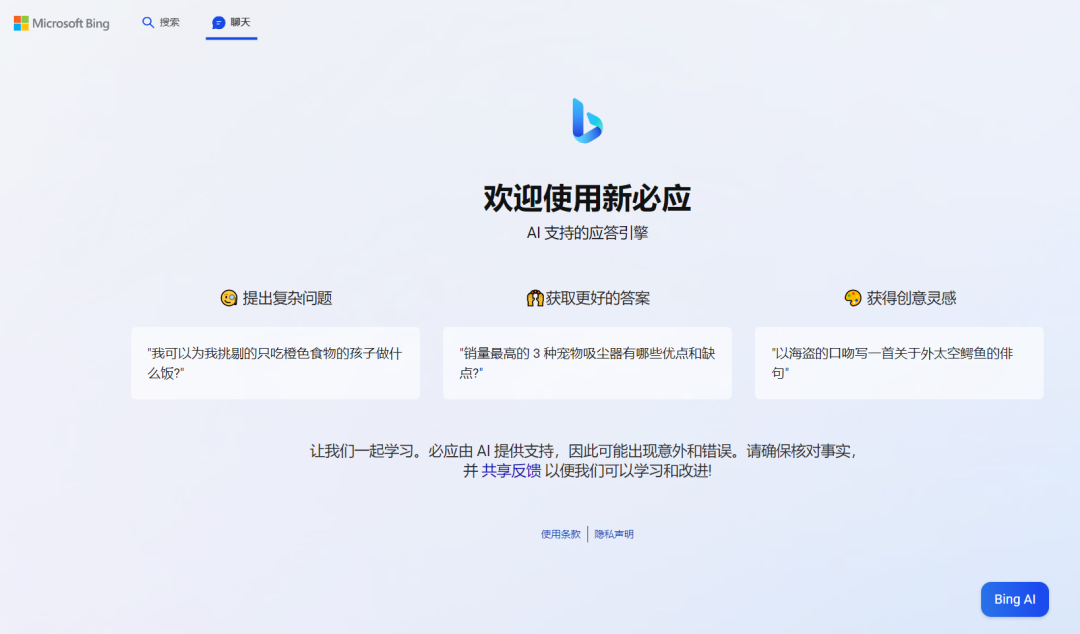Screen dimensions: 1080x634
Task: Open the 共享反馈 feedback link
Action: tap(511, 471)
